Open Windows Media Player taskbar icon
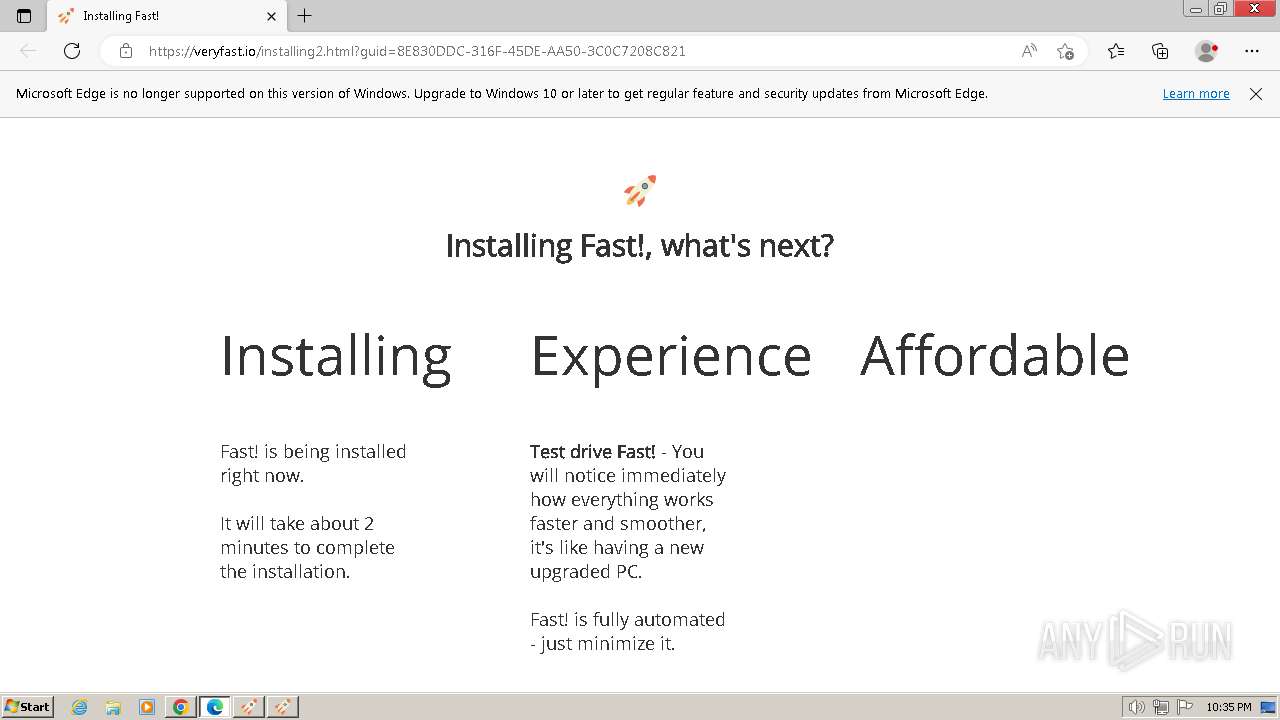1280x720 pixels. (147, 707)
